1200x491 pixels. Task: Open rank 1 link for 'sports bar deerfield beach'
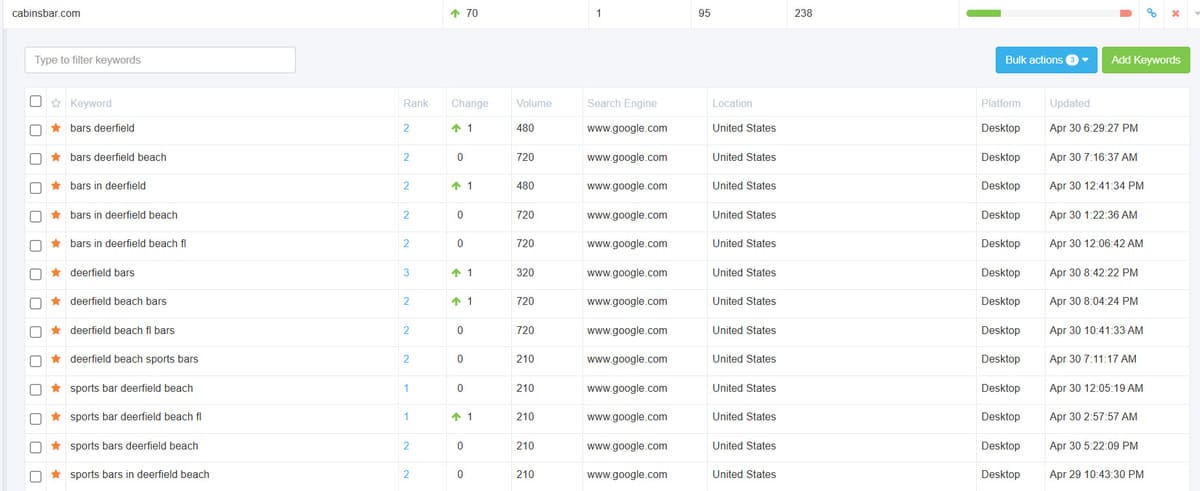(x=406, y=388)
